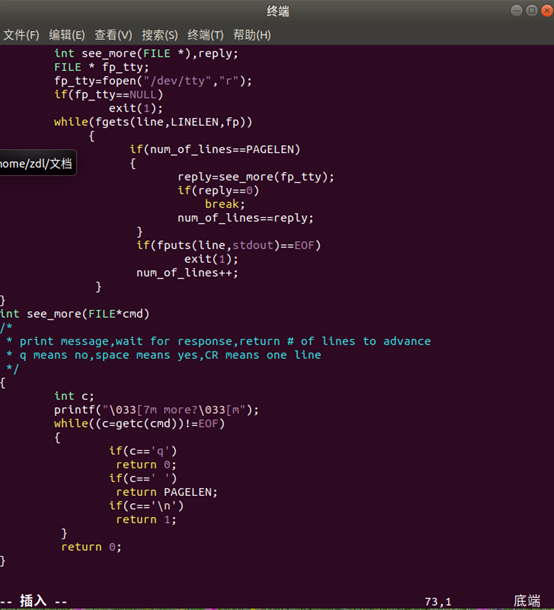Click the 'while(fgets(line,LINELEN,fp))' line
The width and height of the screenshot is (554, 610).
[x=153, y=122]
